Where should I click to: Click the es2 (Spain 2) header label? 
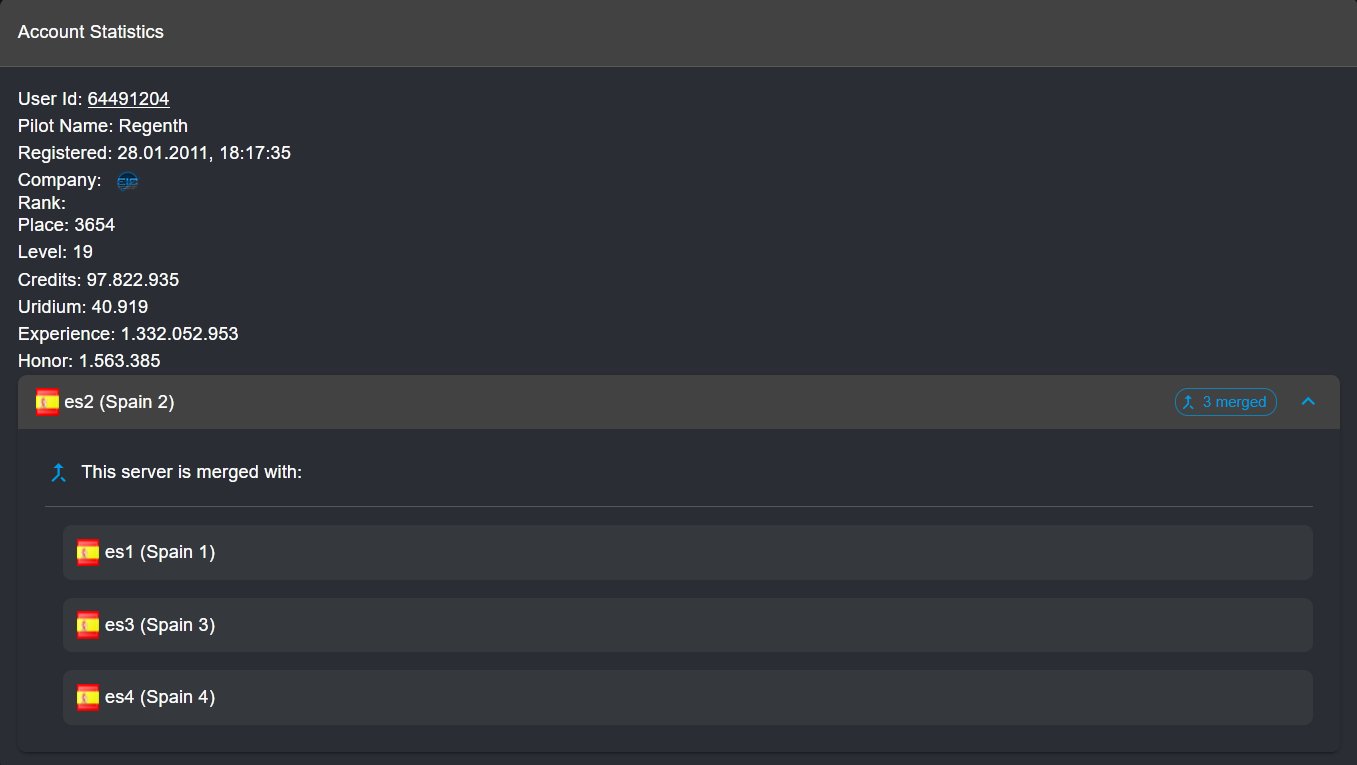119,402
